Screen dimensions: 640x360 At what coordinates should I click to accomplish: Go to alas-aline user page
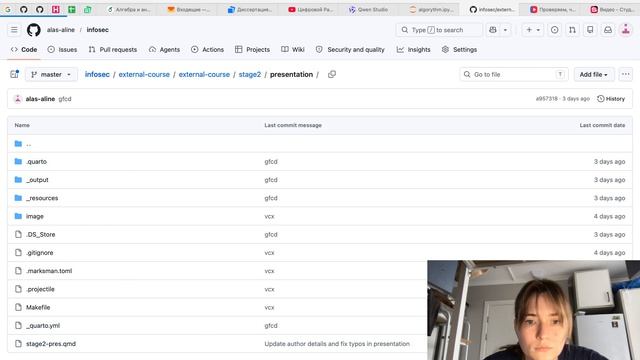61,30
